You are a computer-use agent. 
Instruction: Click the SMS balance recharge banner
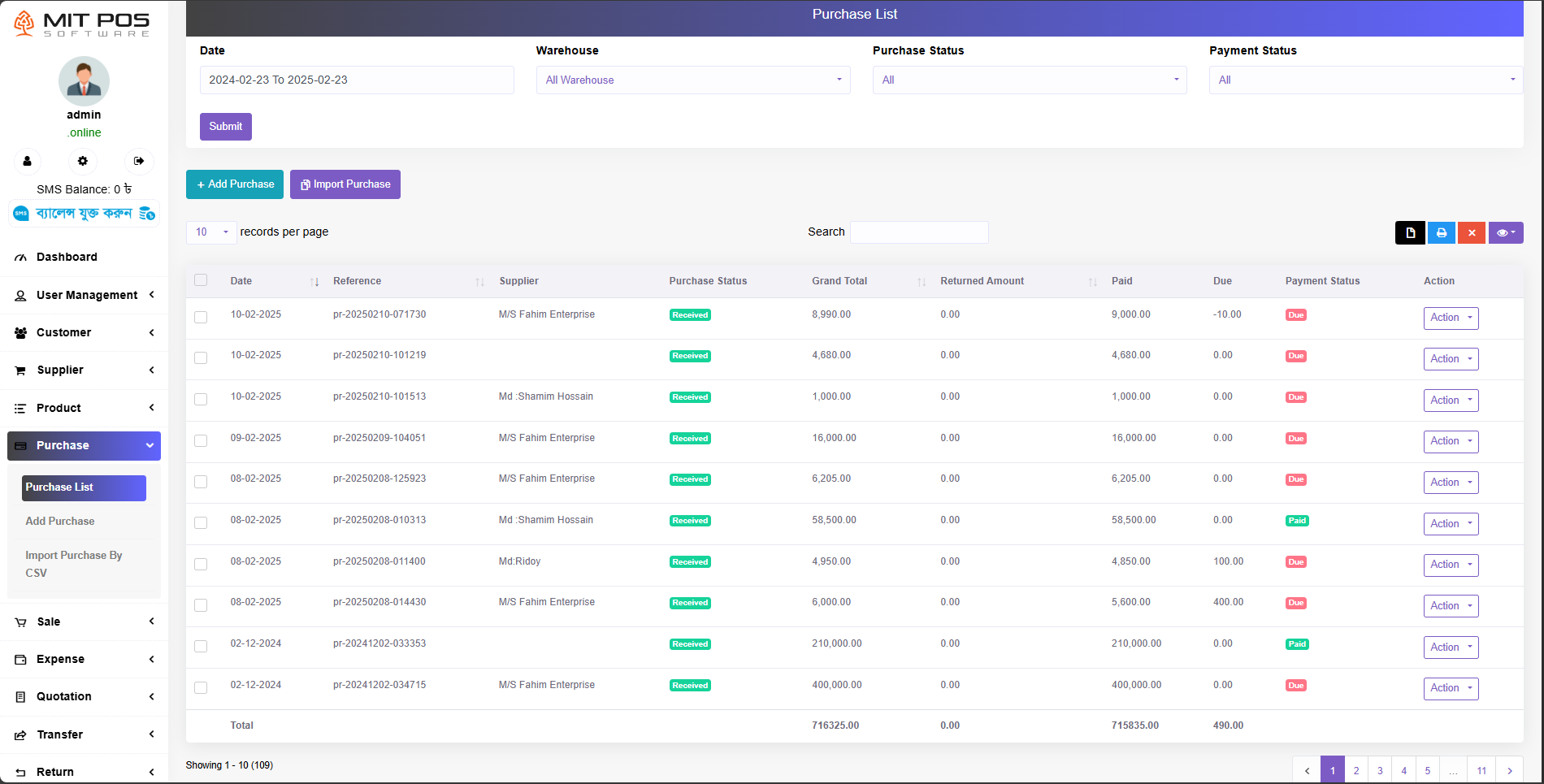(x=85, y=213)
